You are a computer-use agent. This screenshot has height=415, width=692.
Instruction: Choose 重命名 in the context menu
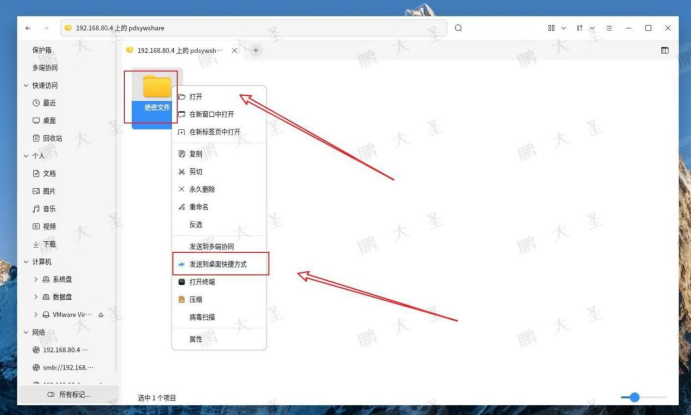pyautogui.click(x=219, y=207)
